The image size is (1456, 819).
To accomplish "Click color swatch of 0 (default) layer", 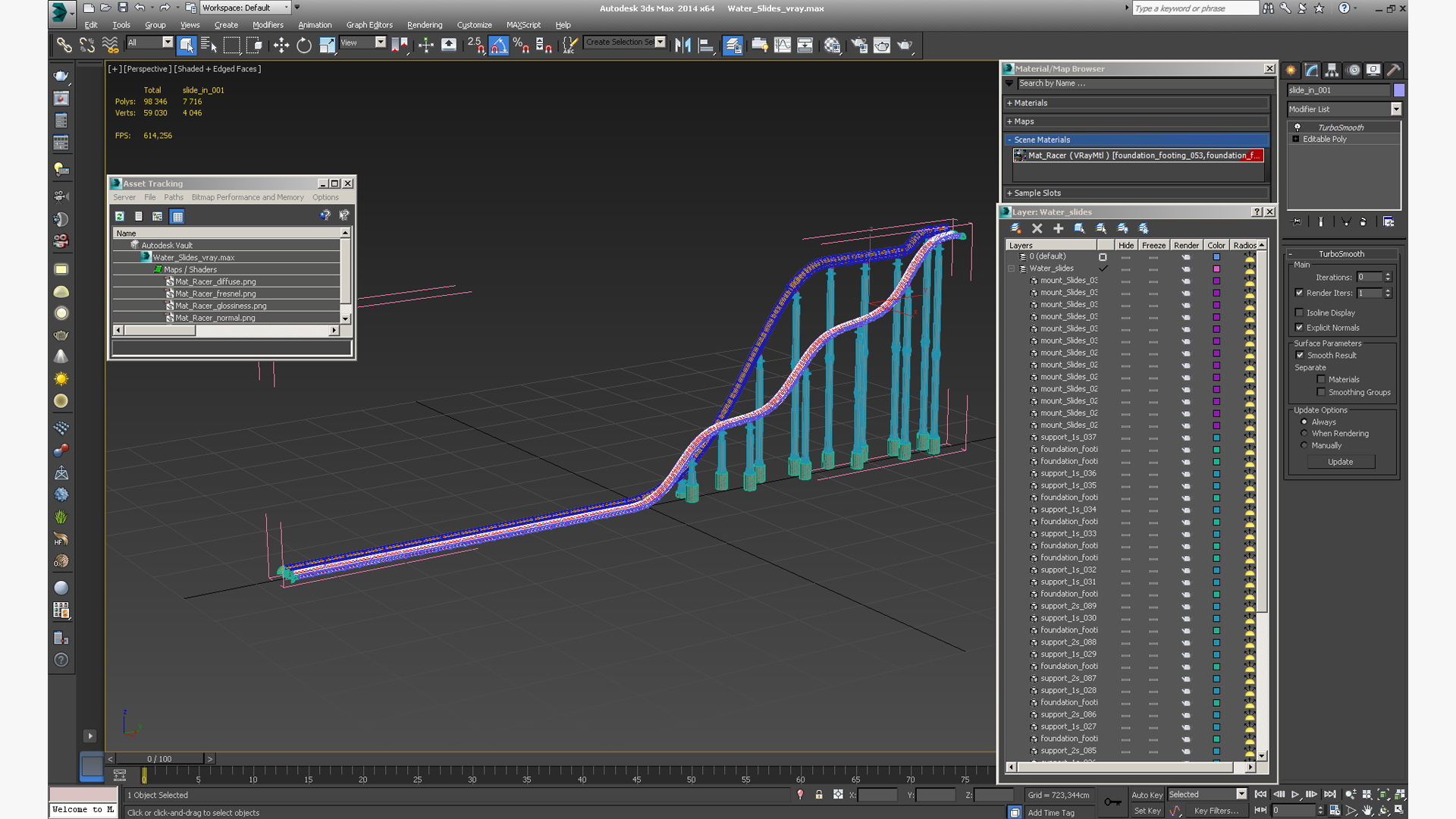I will 1216,256.
